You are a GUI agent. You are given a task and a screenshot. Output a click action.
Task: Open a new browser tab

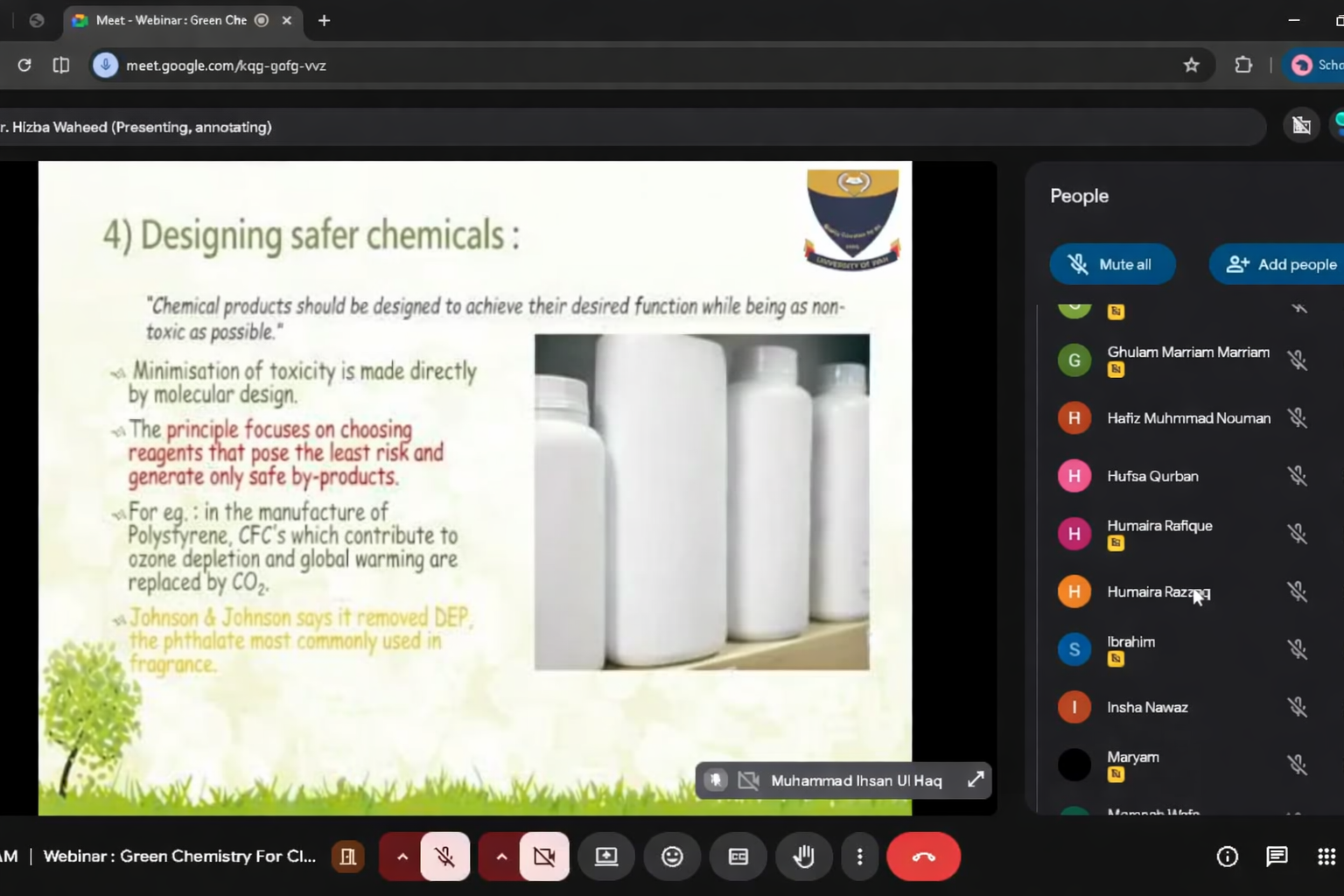coord(324,20)
